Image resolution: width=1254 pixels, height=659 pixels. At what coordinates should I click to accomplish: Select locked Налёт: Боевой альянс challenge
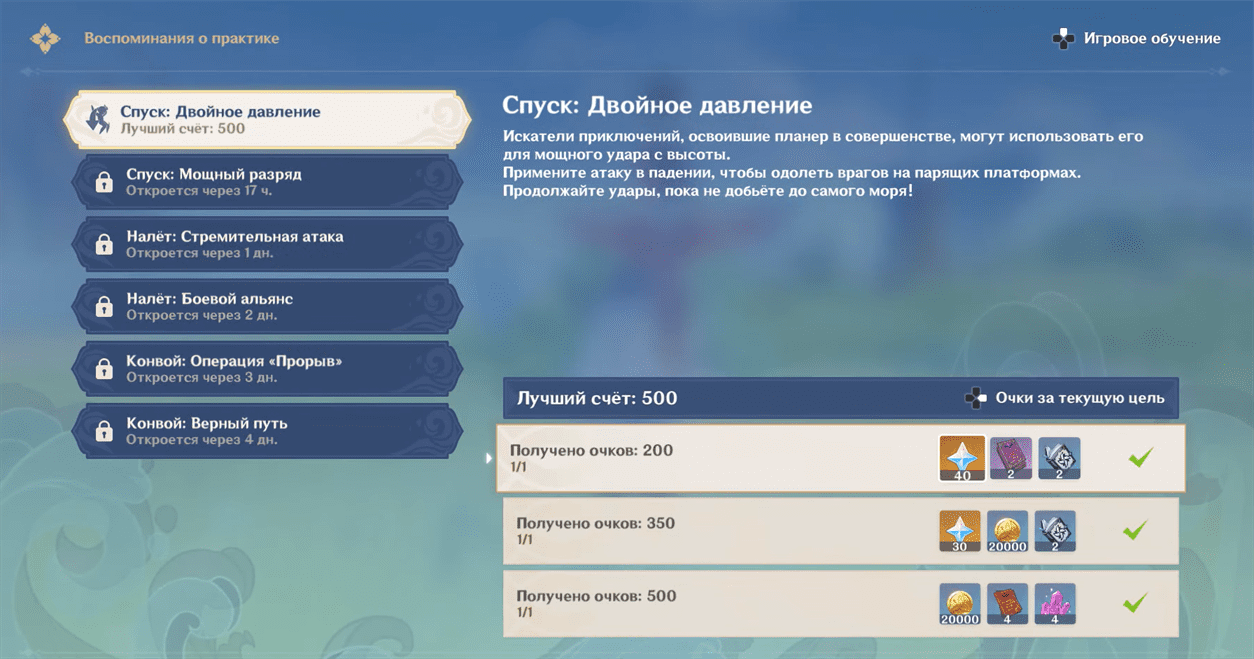(x=267, y=306)
